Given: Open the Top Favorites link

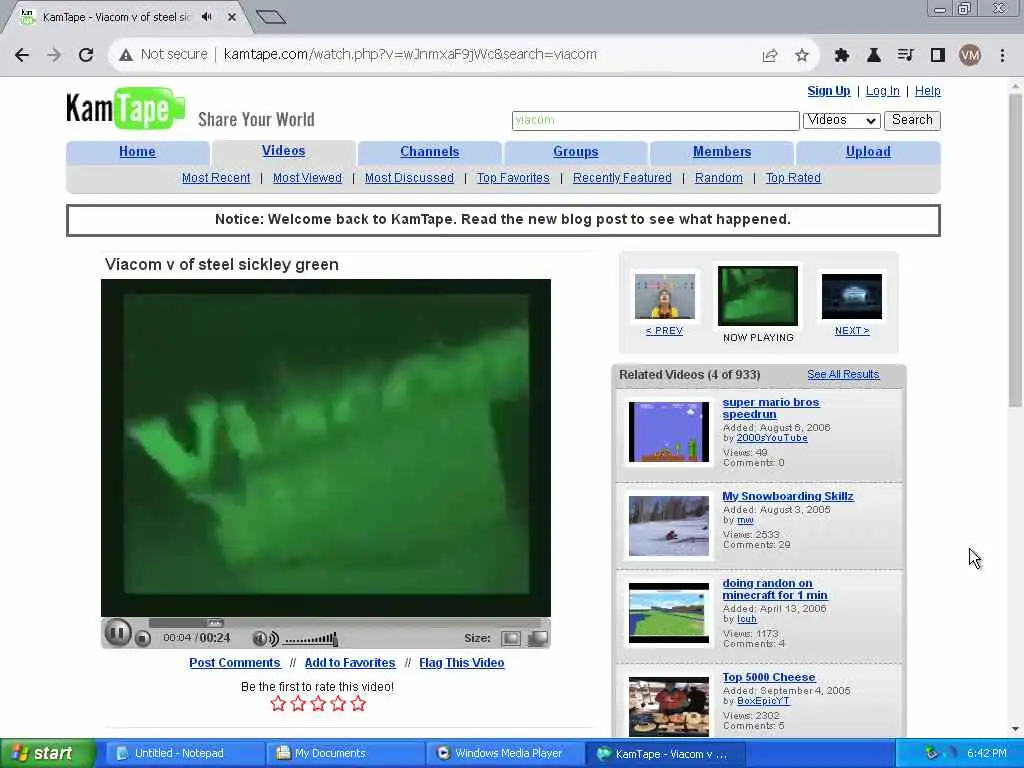Looking at the screenshot, I should tap(513, 178).
